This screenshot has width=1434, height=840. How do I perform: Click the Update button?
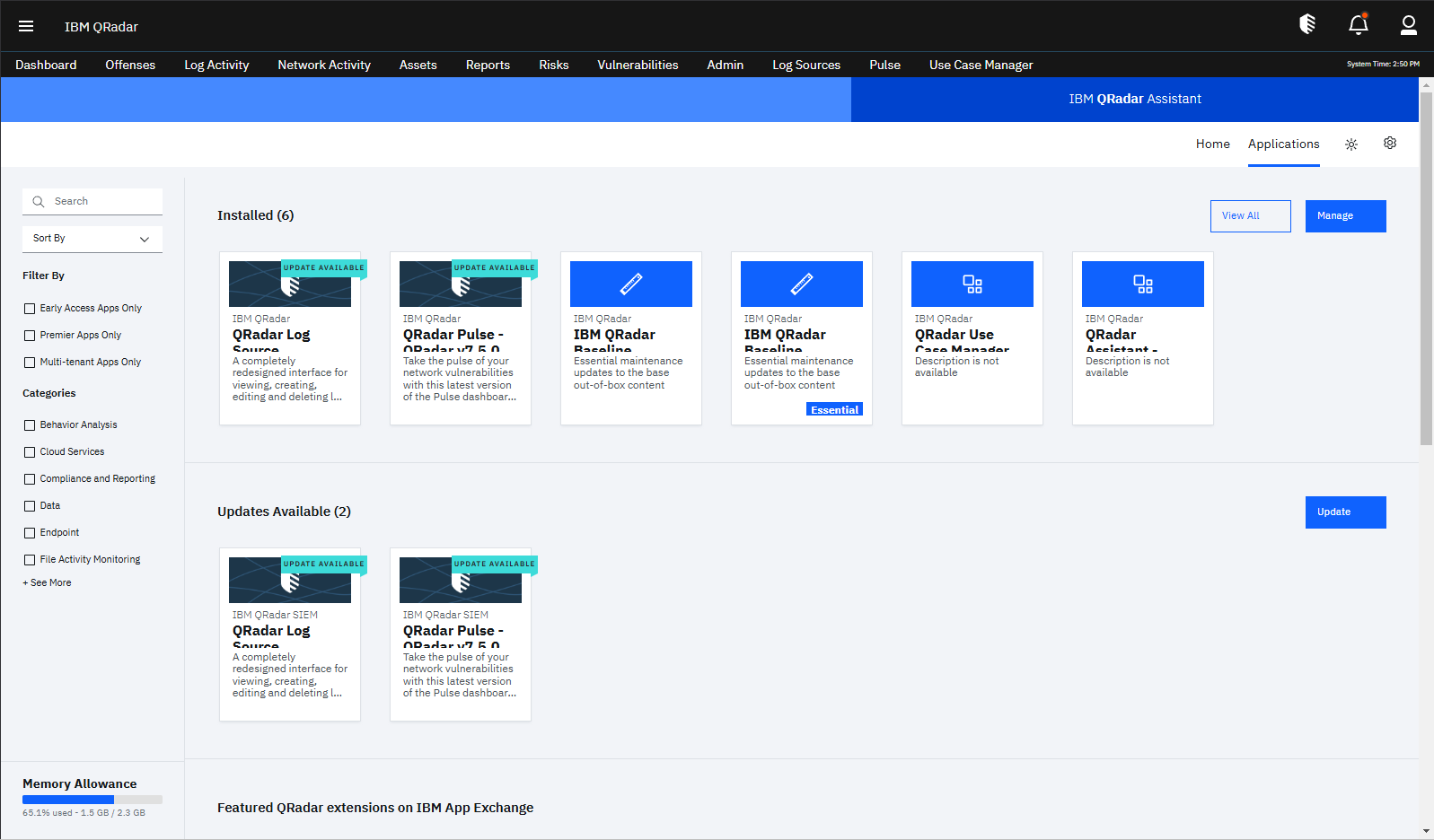[1346, 512]
